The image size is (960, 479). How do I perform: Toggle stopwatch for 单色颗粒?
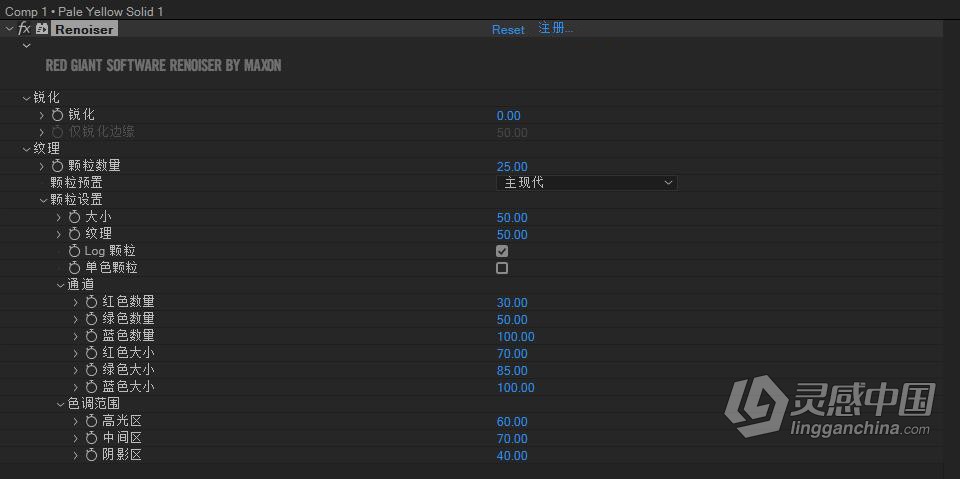(75, 268)
